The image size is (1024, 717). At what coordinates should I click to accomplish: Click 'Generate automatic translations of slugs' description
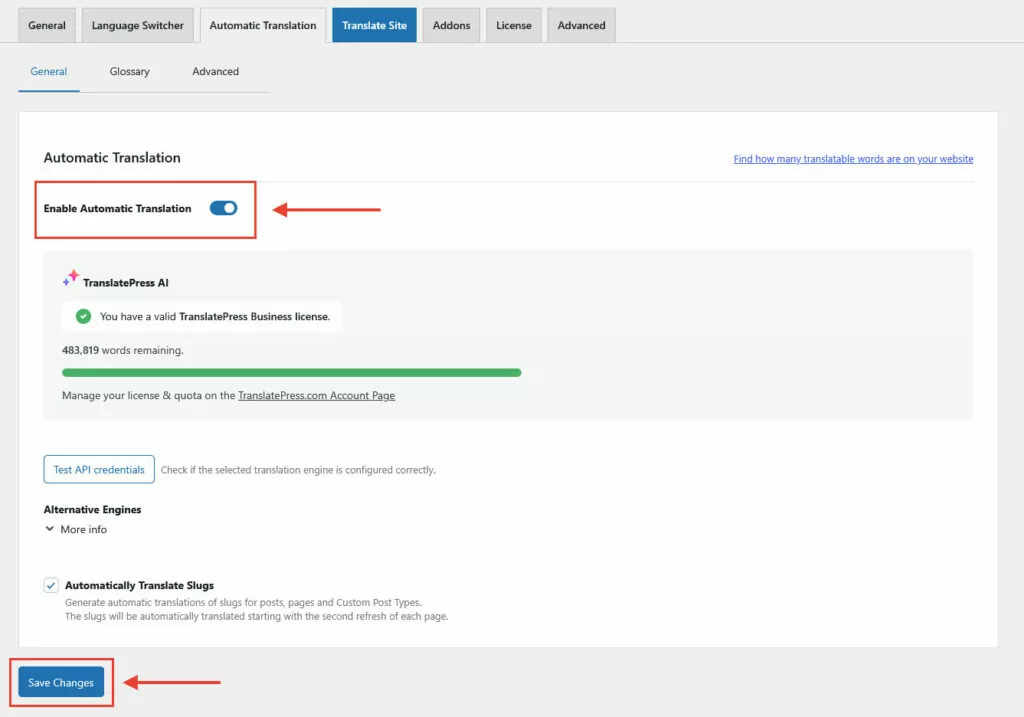(x=243, y=603)
